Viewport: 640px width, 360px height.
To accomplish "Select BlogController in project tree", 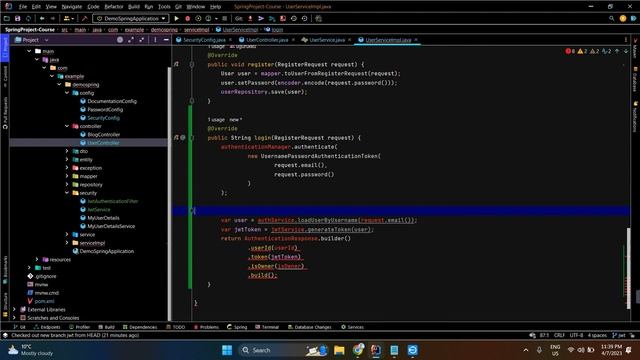I will pos(100,134).
